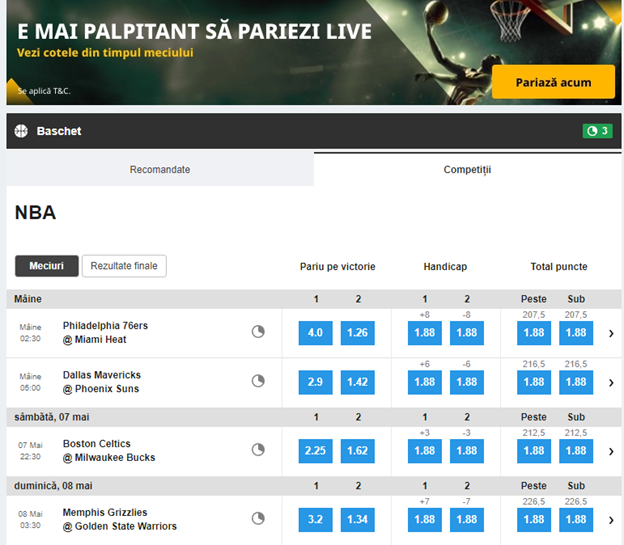624x545 pixels.
Task: Select odds 1.34 for Golden State Warriors win
Action: click(x=357, y=520)
